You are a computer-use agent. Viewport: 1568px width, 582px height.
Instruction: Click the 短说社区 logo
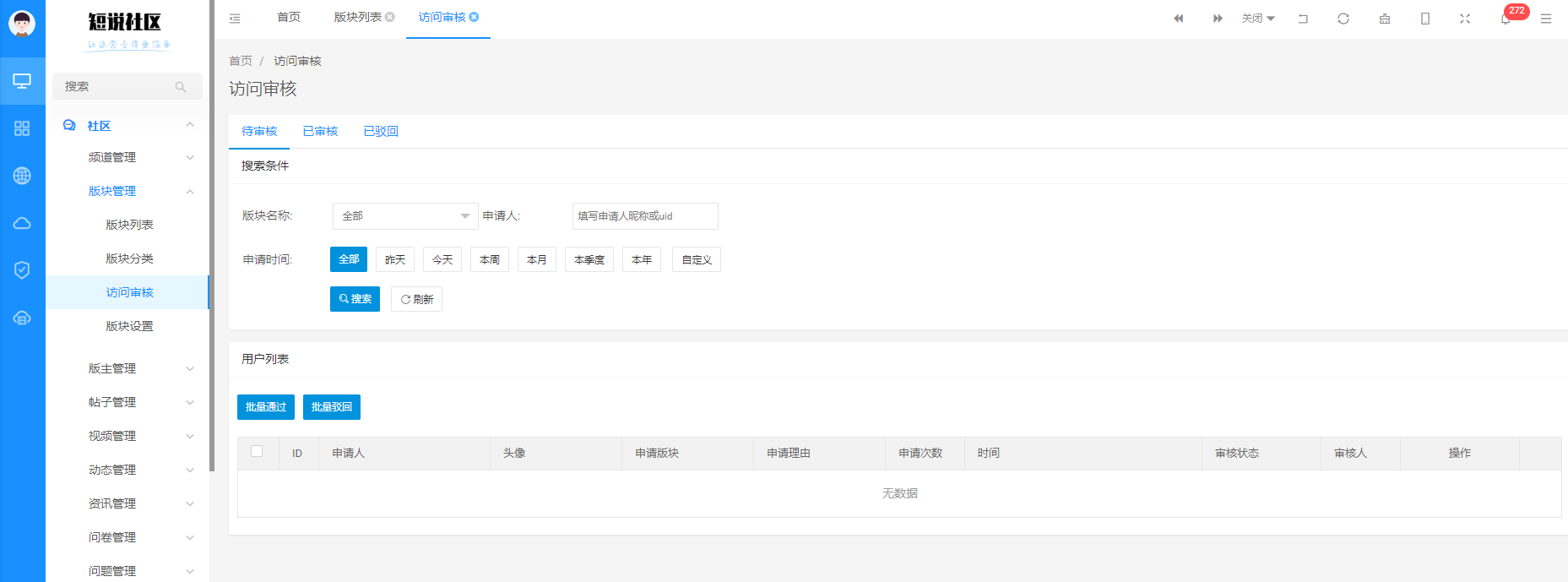128,30
